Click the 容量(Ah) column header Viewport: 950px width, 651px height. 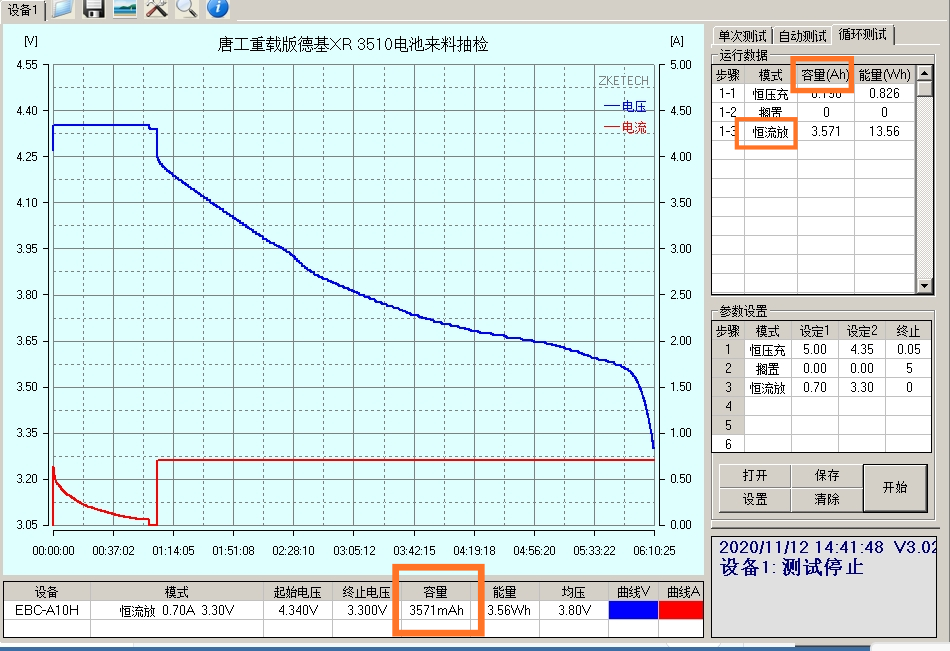[825, 75]
